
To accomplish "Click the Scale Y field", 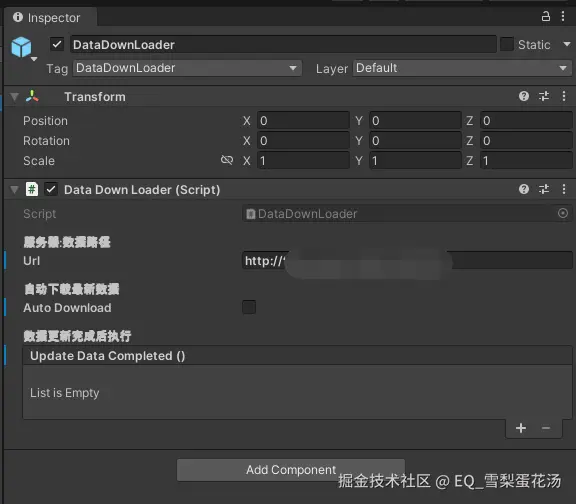I will (x=415, y=161).
